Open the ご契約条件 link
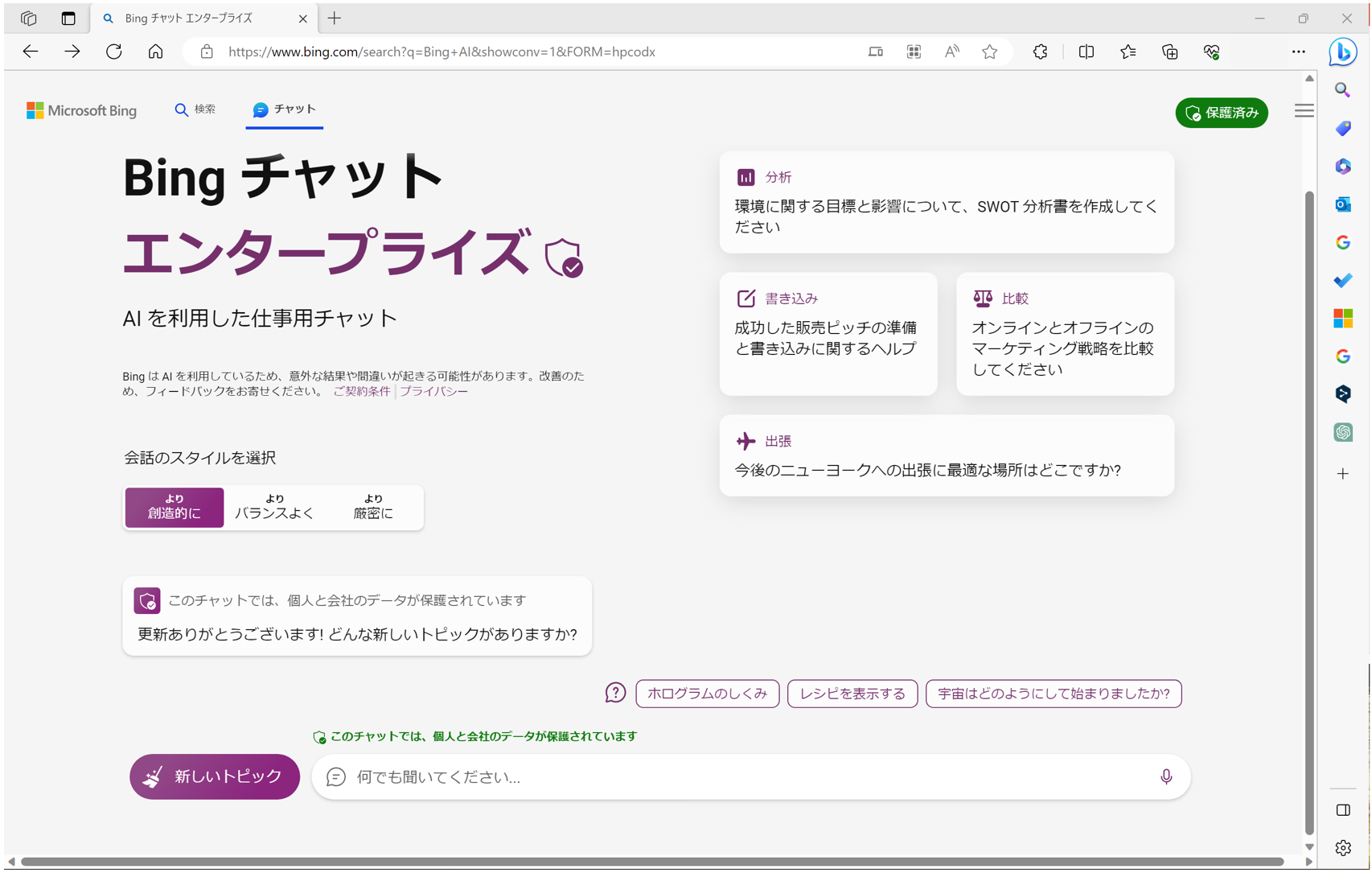 point(362,391)
